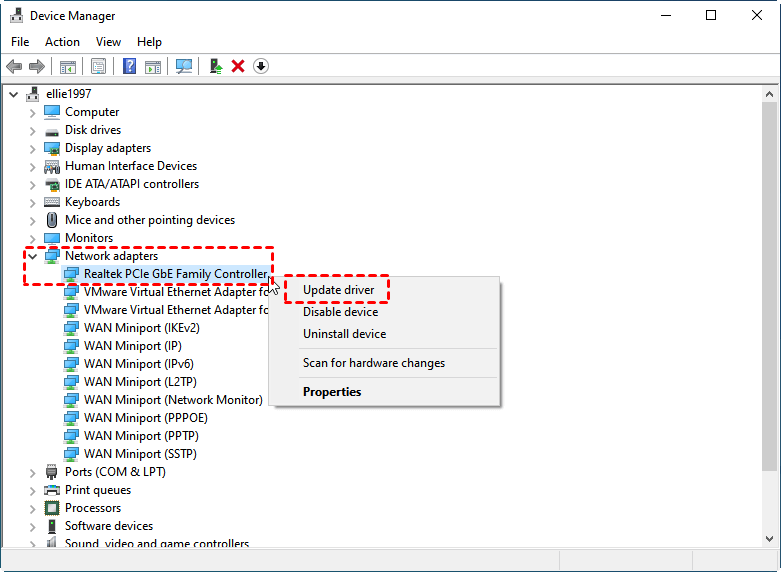Click the show/hide console tree icon
The height and width of the screenshot is (572, 781).
(x=68, y=66)
